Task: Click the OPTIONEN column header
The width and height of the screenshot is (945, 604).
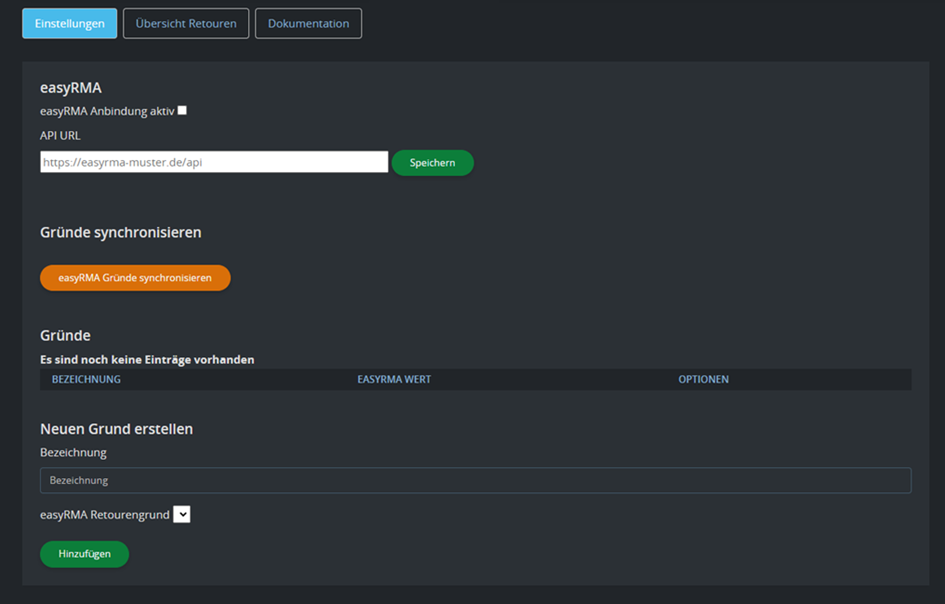Action: point(703,379)
